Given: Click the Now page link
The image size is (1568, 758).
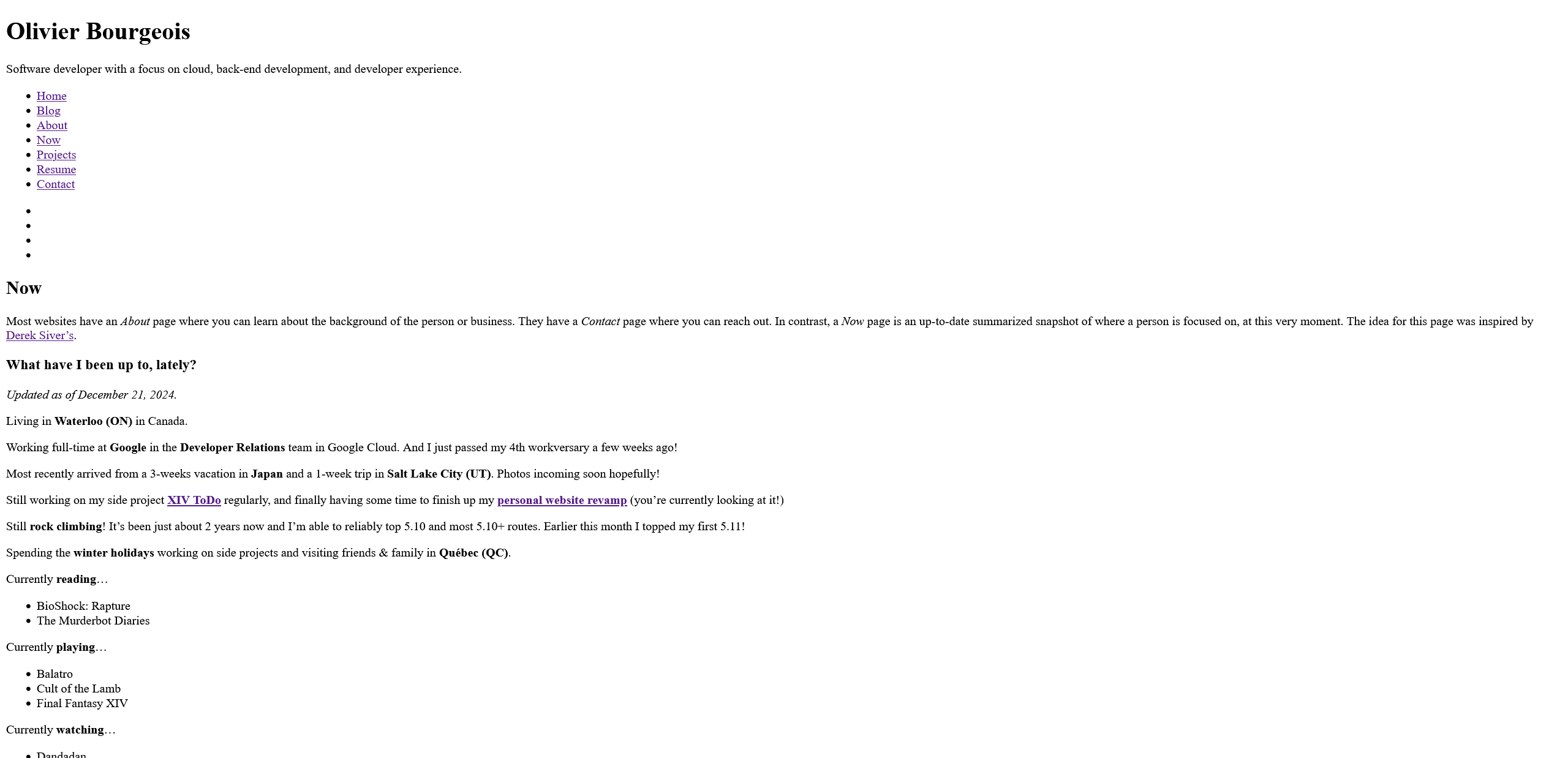Looking at the screenshot, I should (x=48, y=140).
